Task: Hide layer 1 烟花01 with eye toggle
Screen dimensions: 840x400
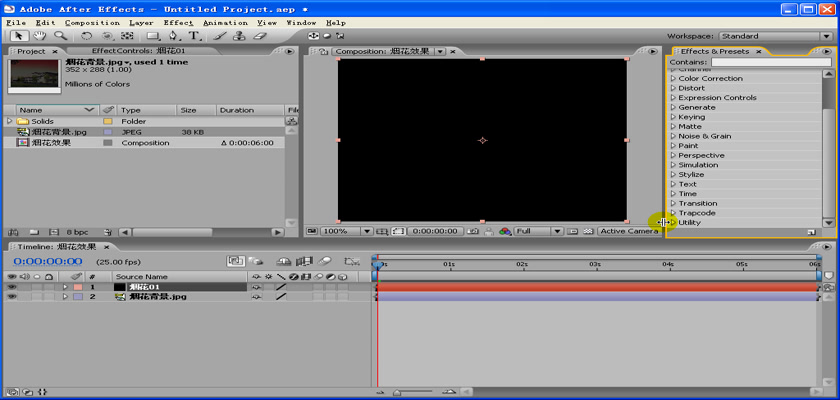Action: (12, 287)
